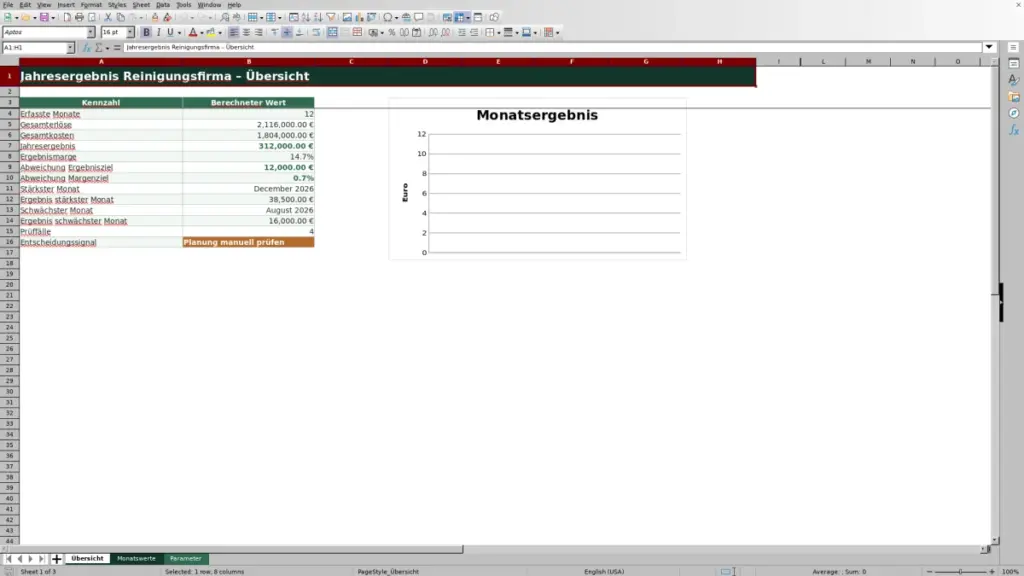
Task: Open the font name dropdown
Action: (90, 32)
